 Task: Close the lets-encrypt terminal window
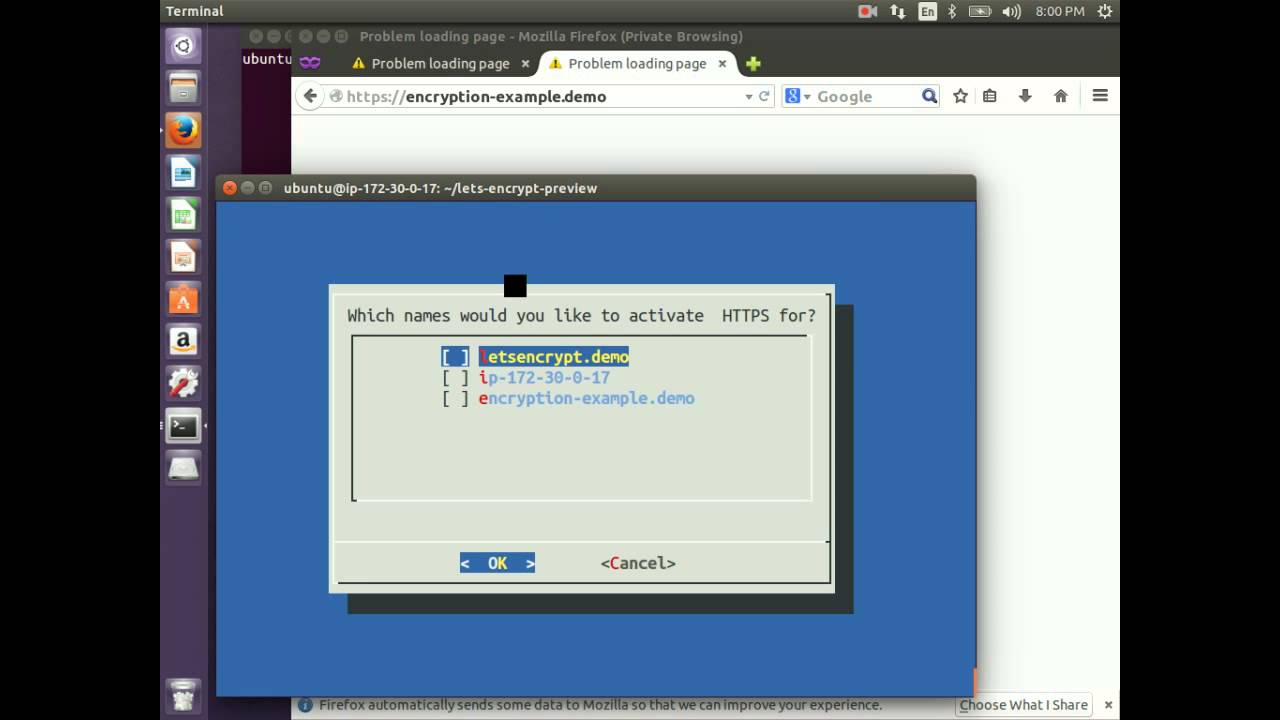coord(230,188)
